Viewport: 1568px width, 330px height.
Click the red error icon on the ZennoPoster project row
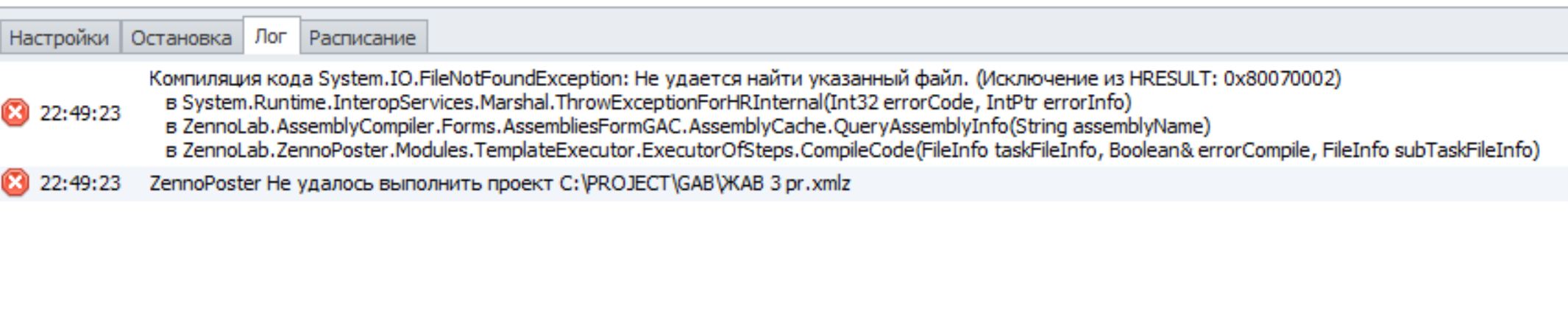[x=15, y=182]
